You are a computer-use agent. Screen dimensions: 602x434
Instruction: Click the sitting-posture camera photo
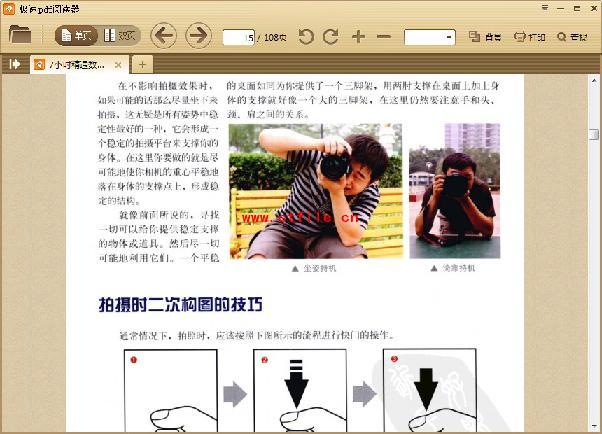click(314, 190)
